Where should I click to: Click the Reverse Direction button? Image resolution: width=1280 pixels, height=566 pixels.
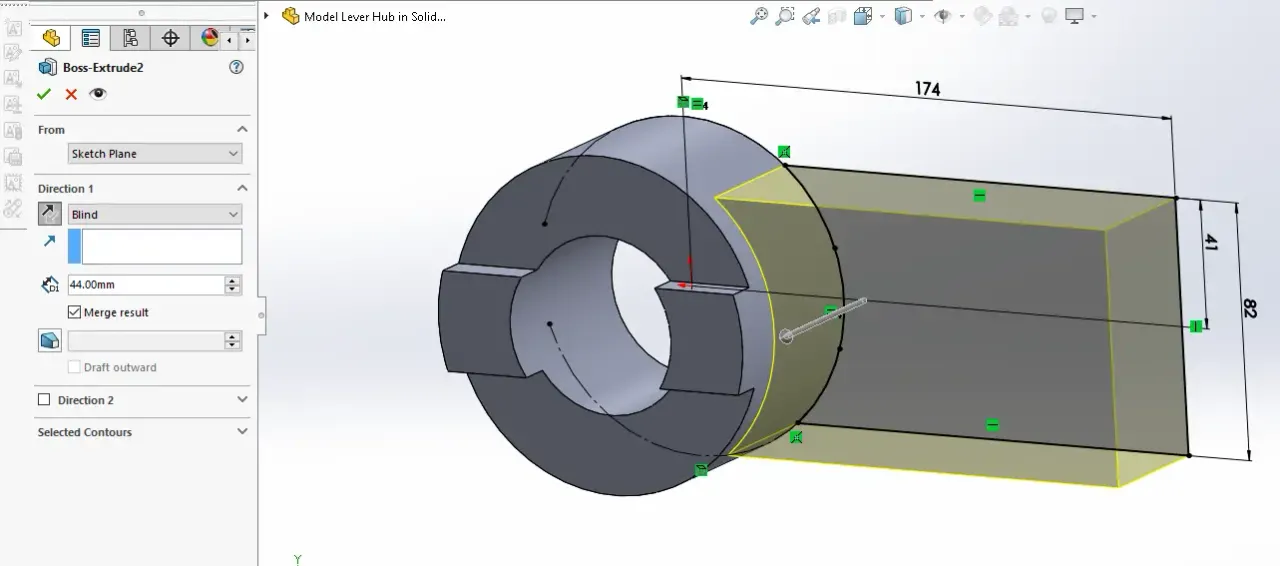49,214
